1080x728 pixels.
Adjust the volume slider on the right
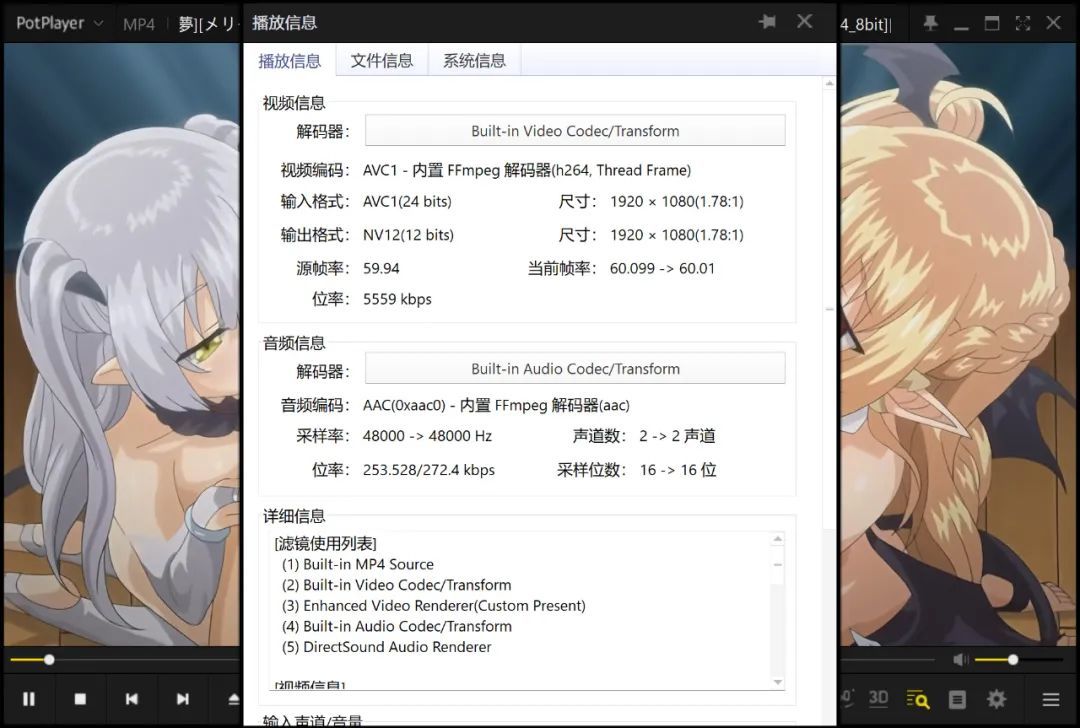[x=1013, y=659]
